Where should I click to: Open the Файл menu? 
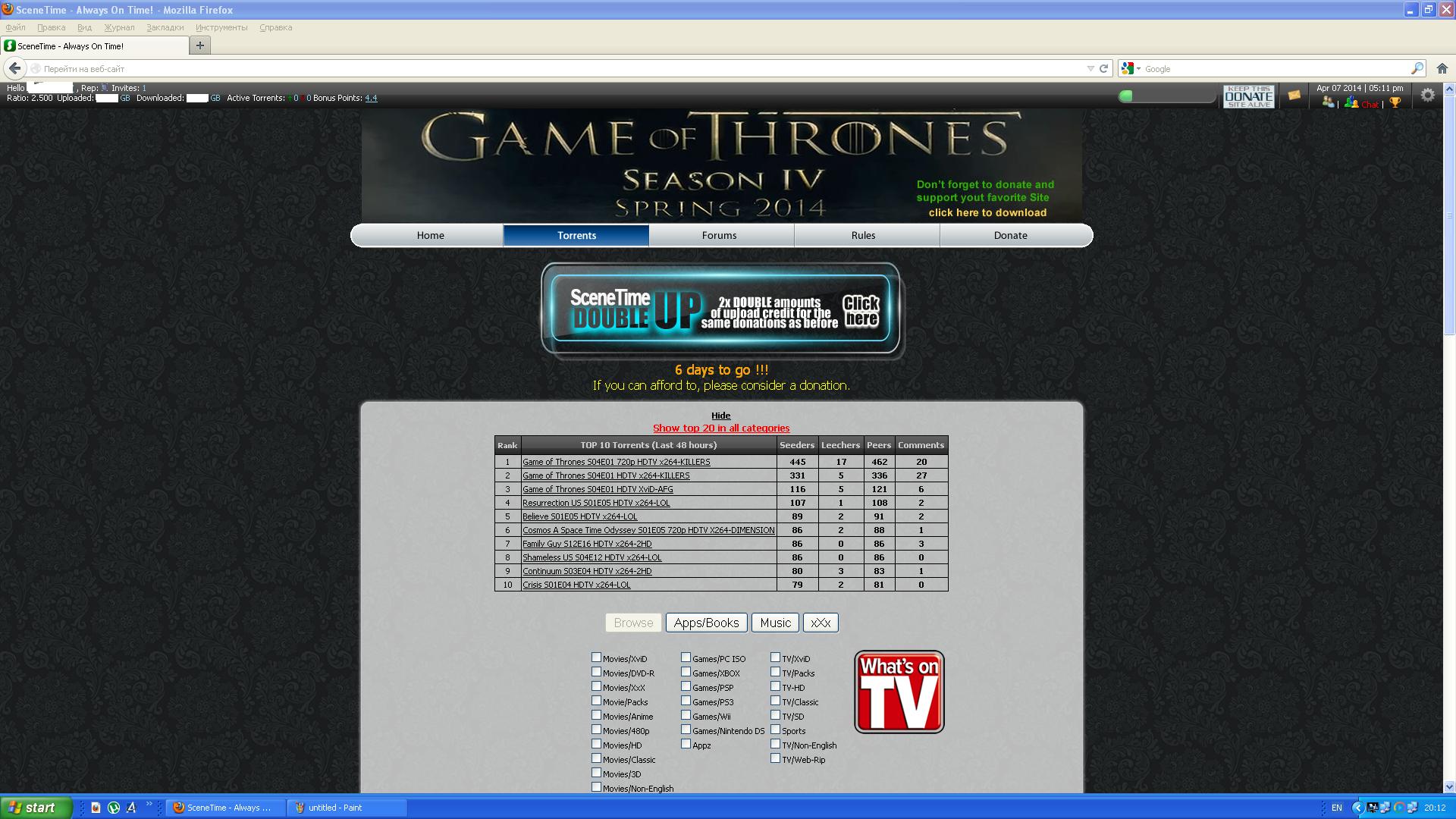click(x=15, y=27)
